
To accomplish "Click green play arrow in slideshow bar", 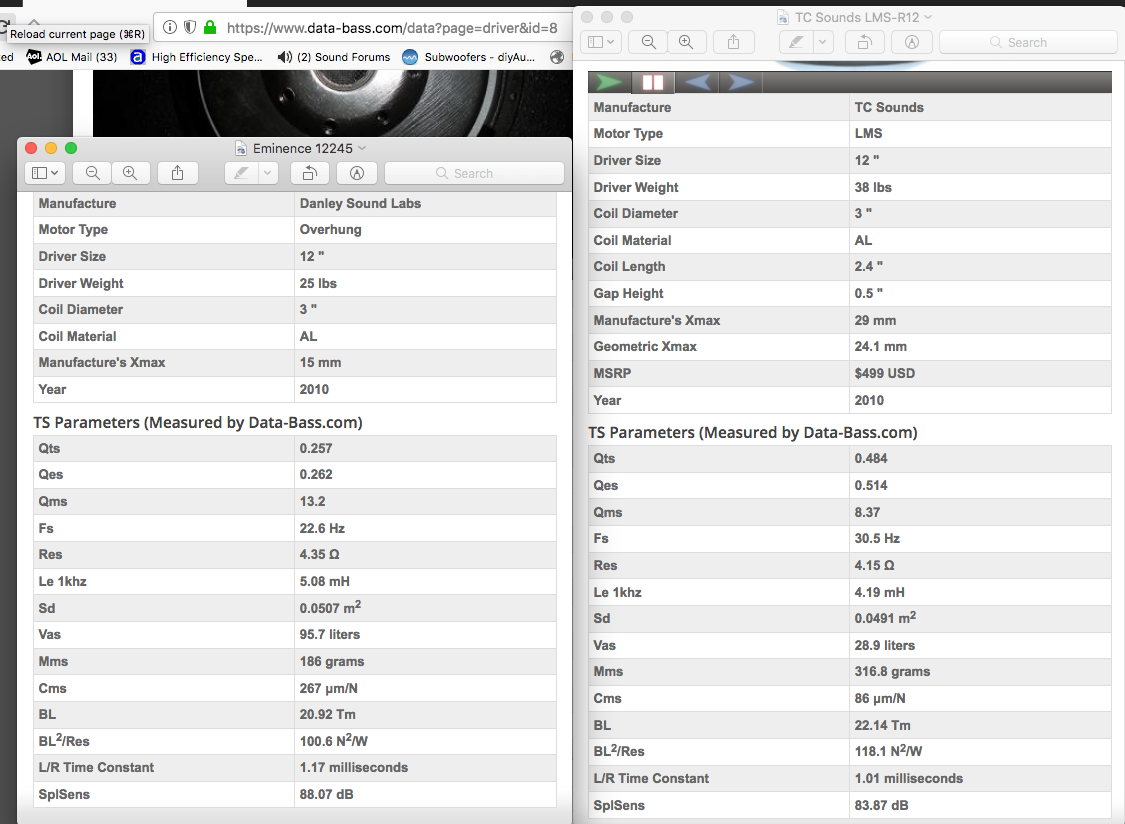I will (x=609, y=82).
